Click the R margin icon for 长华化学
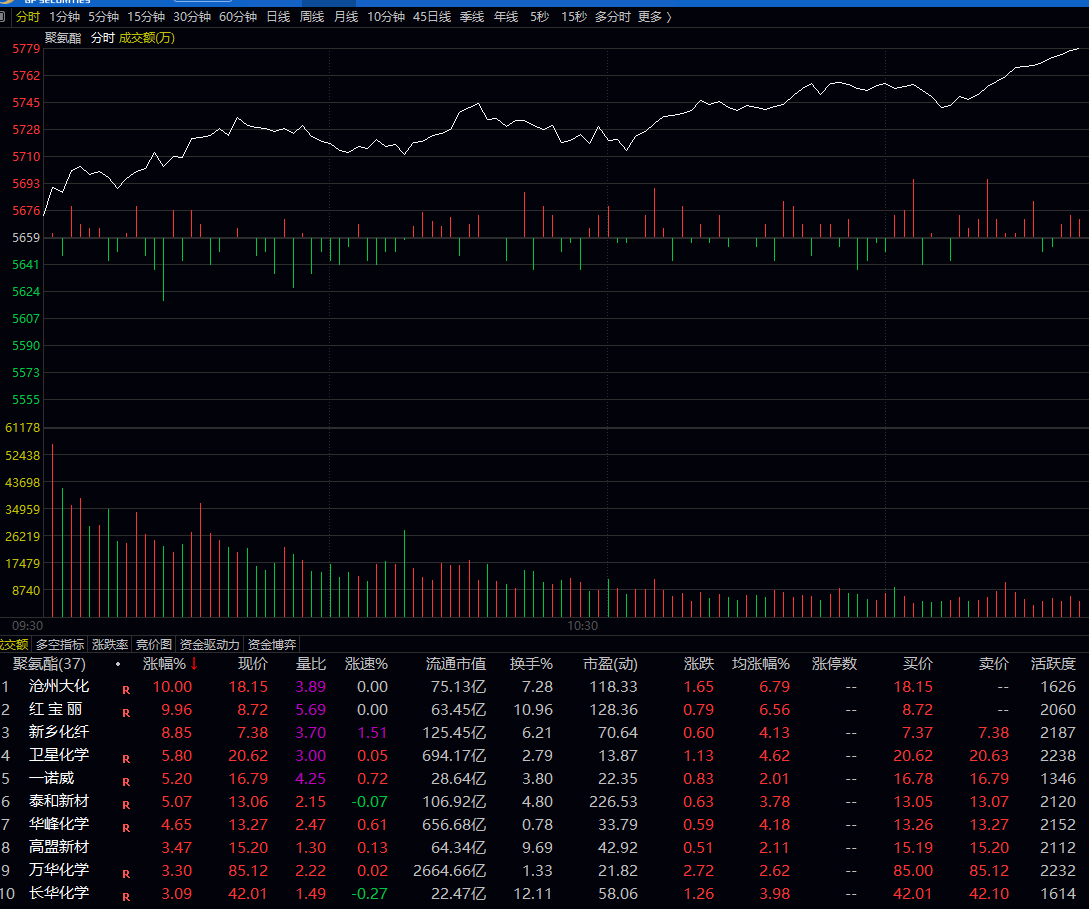The width and height of the screenshot is (1089, 909). (x=126, y=897)
